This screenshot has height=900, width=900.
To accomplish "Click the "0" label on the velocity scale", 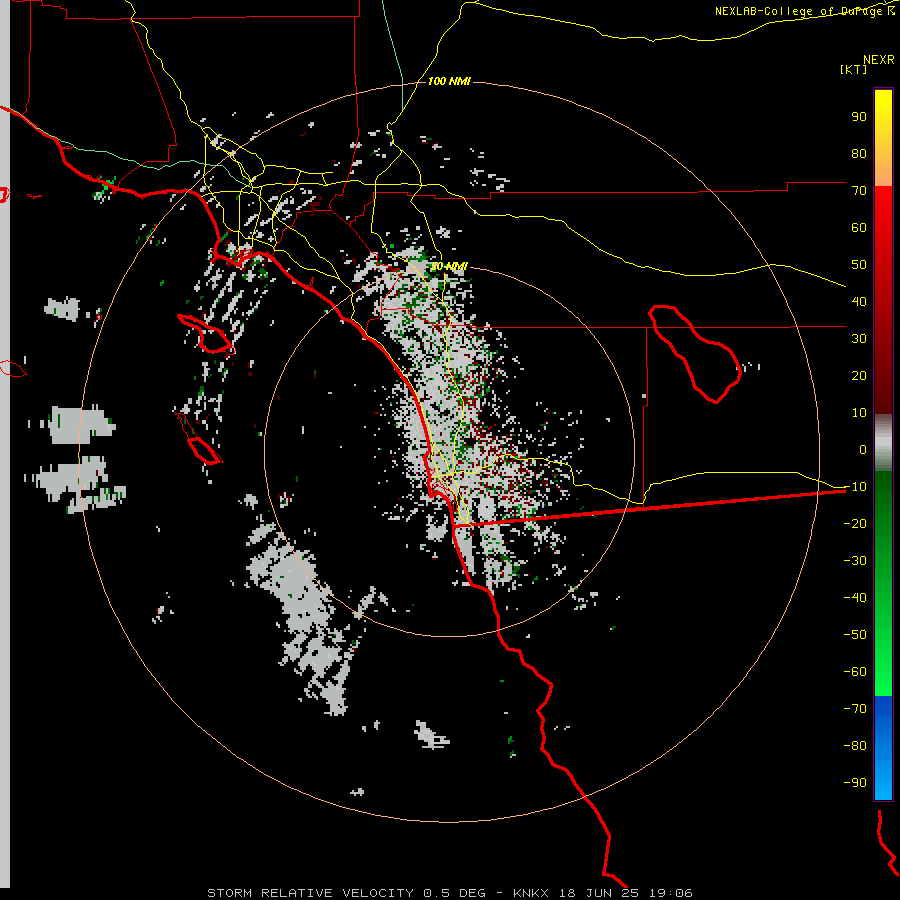I will click(x=863, y=450).
